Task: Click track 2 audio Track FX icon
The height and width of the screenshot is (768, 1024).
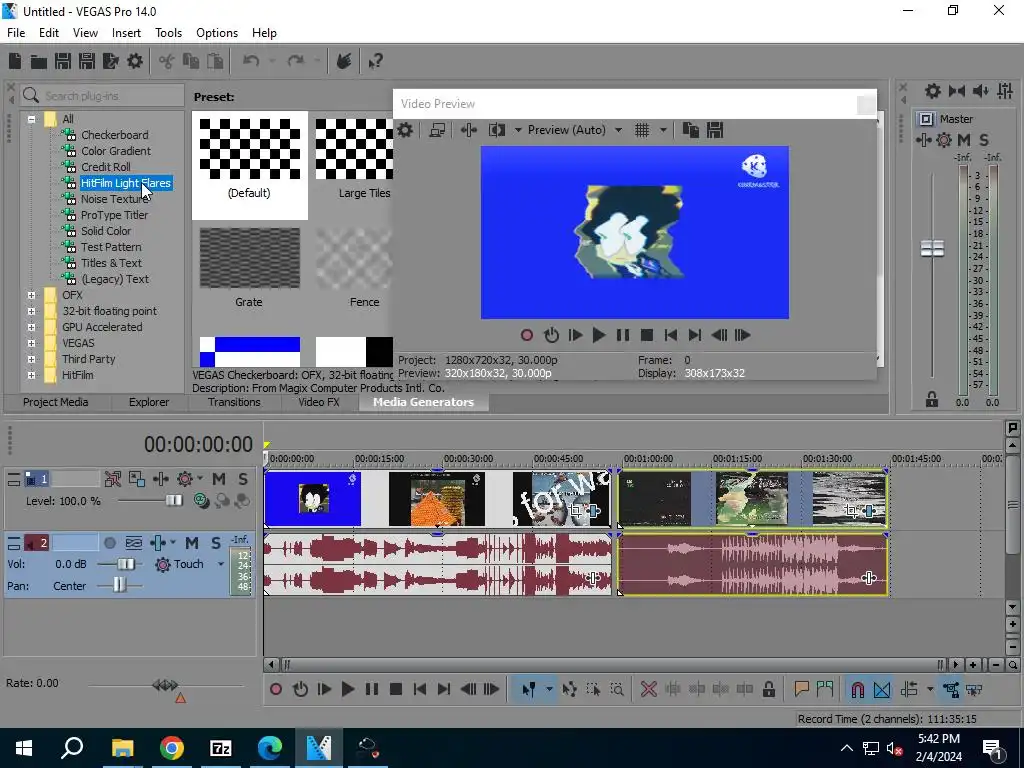Action: coord(157,543)
